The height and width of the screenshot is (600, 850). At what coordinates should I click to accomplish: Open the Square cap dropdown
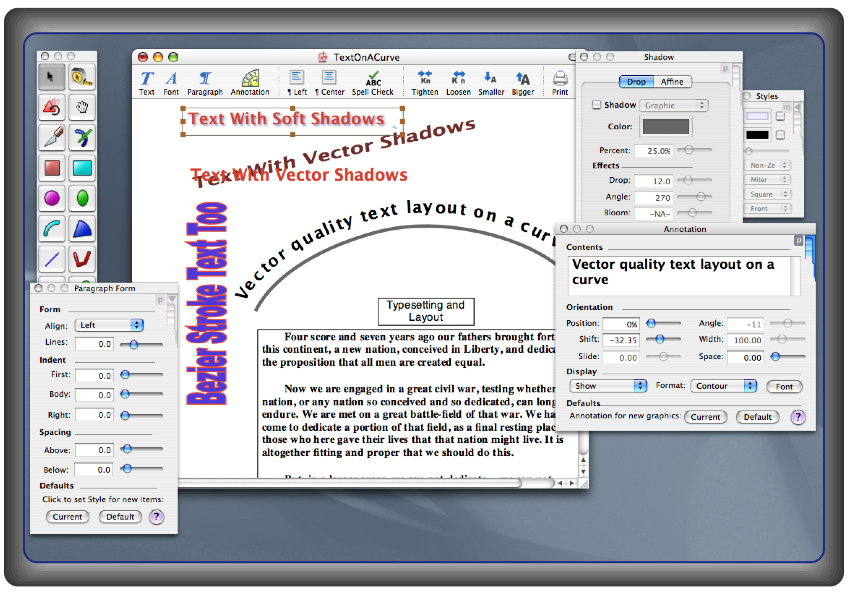[768, 194]
